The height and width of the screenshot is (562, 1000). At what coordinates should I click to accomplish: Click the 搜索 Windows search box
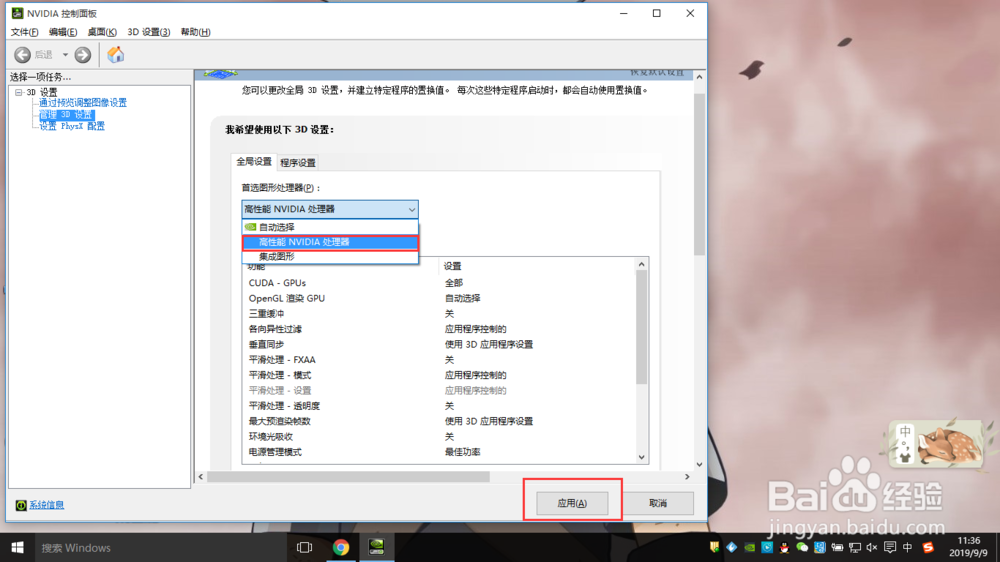pyautogui.click(x=159, y=547)
